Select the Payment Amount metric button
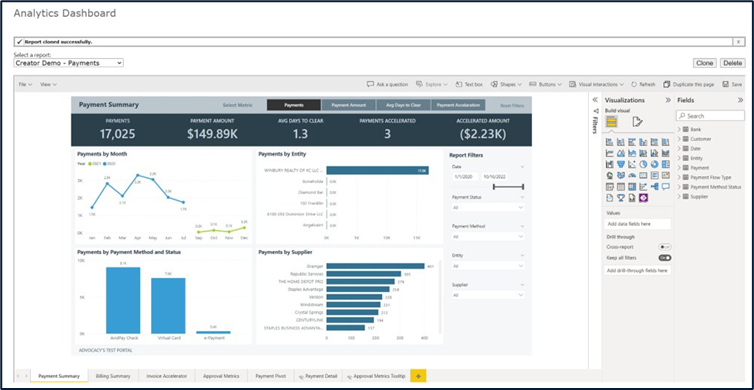Viewport: 754px width, 390px height. tap(349, 105)
